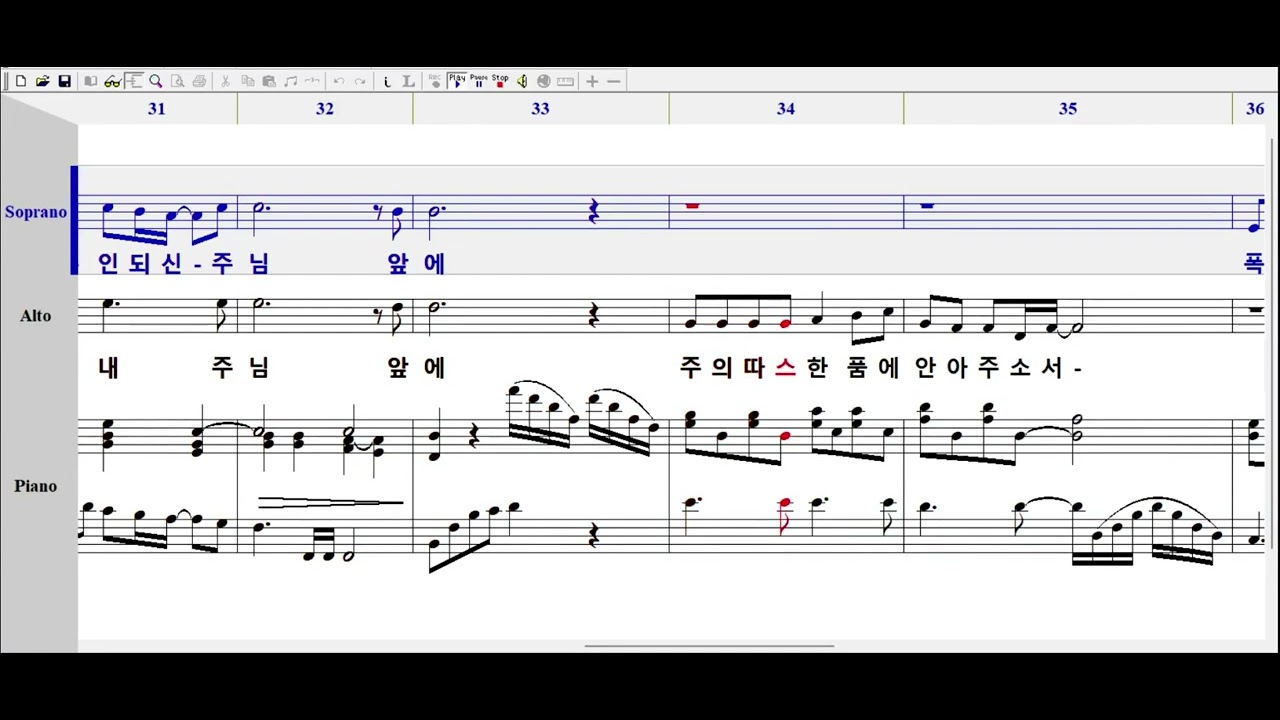Select the magnifying glass zoom tool

tap(156, 81)
